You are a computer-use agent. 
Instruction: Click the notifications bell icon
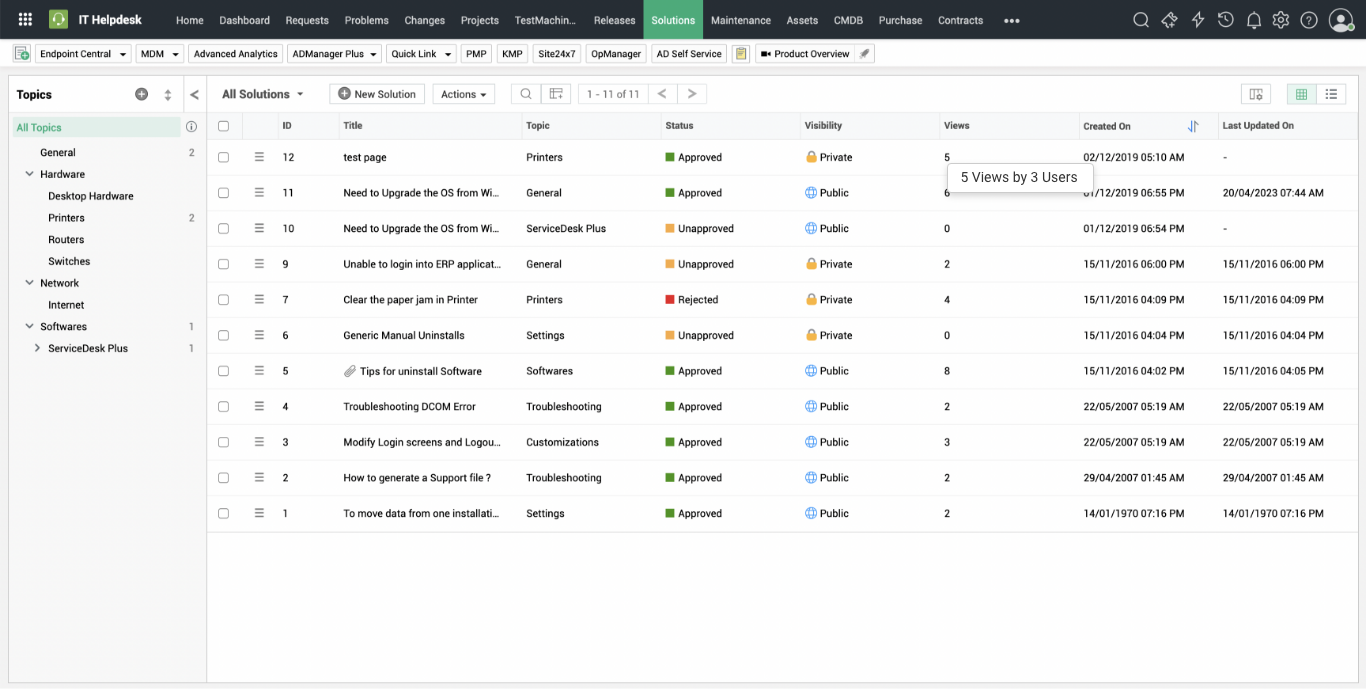point(1253,20)
